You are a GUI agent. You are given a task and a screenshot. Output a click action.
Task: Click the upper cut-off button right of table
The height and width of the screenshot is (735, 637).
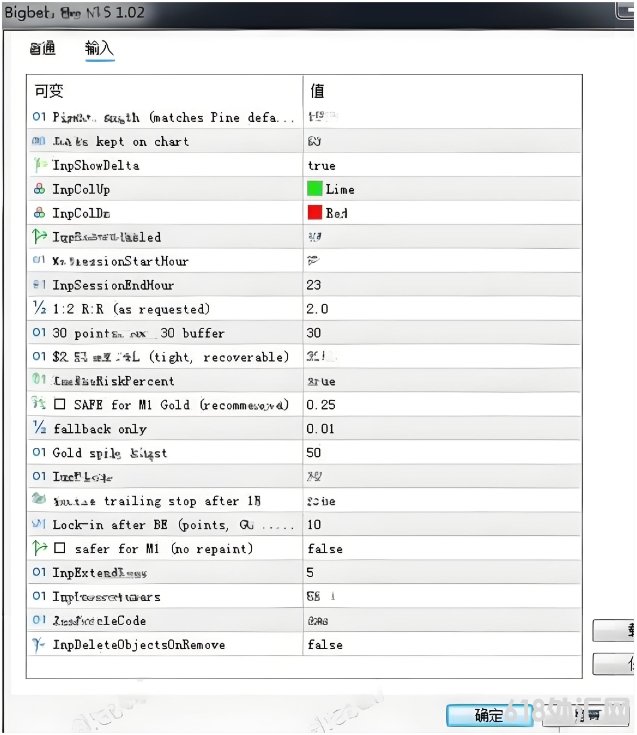(x=613, y=630)
